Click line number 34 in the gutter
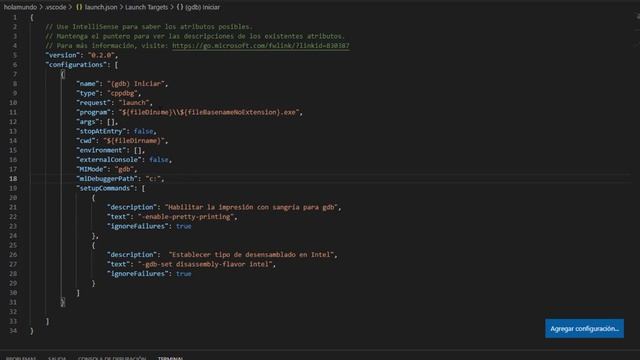The image size is (640, 360). [13, 331]
